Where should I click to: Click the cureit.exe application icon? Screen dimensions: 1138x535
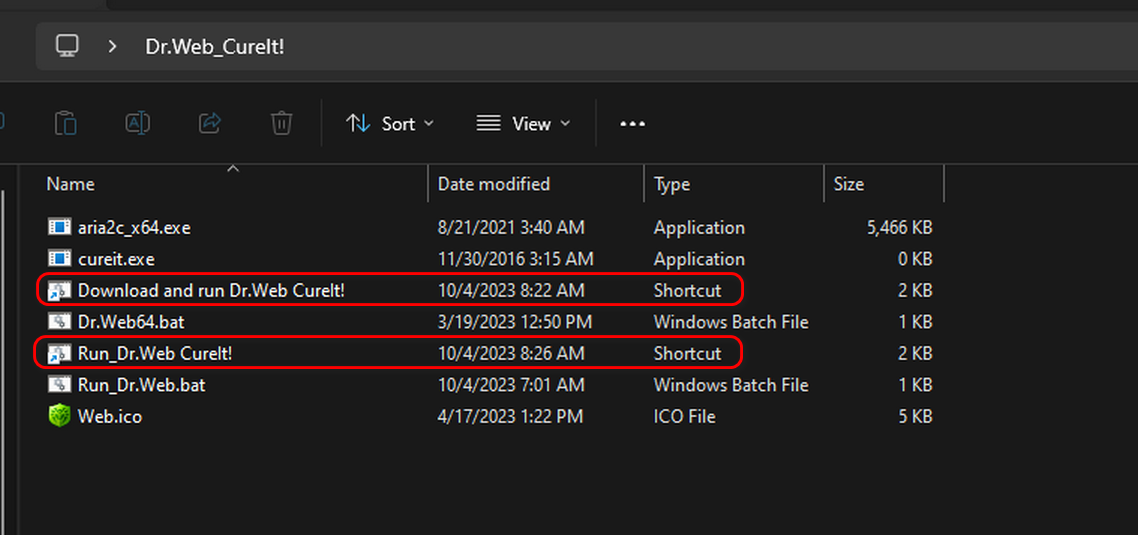59,259
